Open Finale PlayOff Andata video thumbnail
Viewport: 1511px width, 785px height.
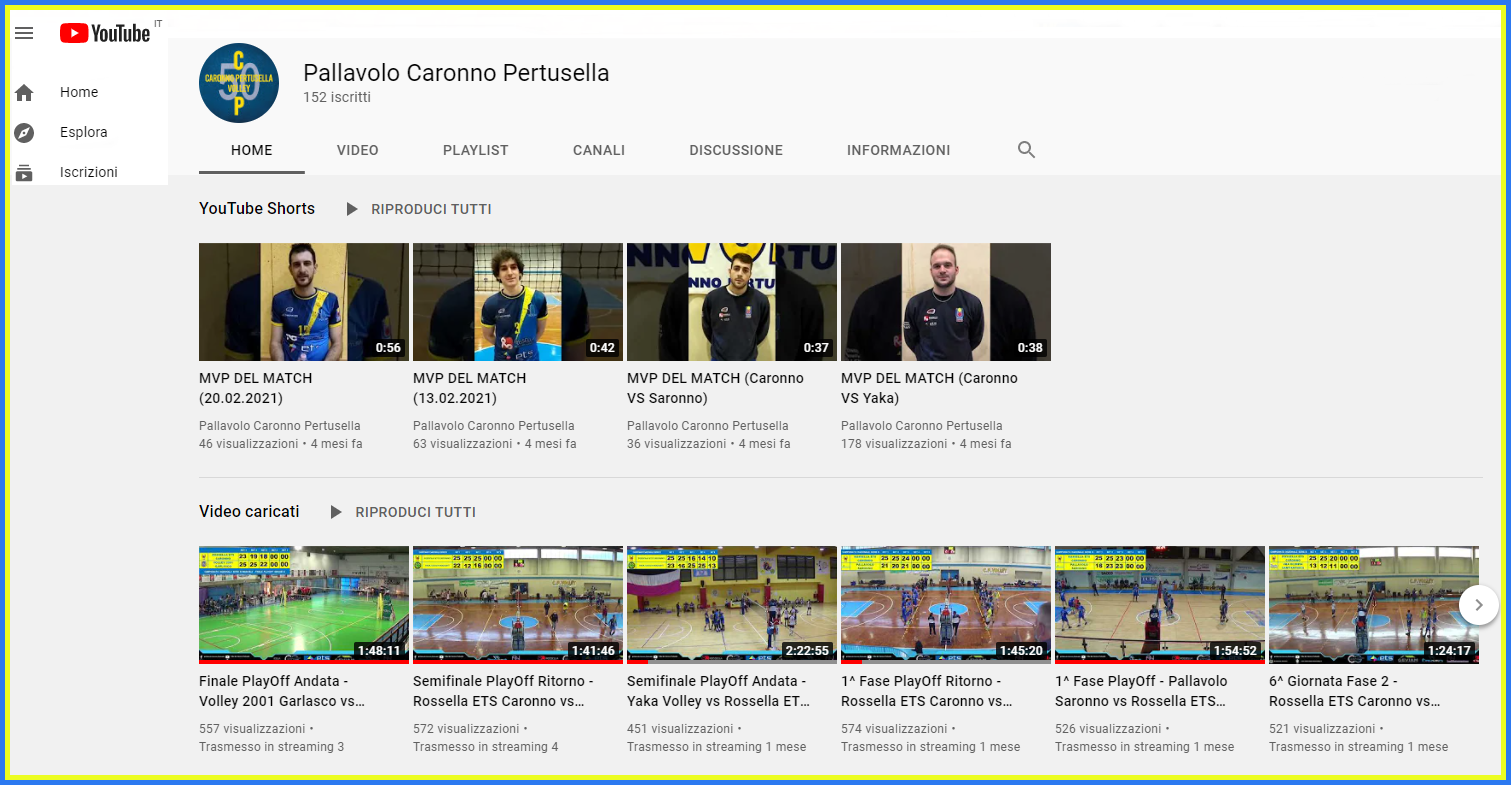[304, 605]
